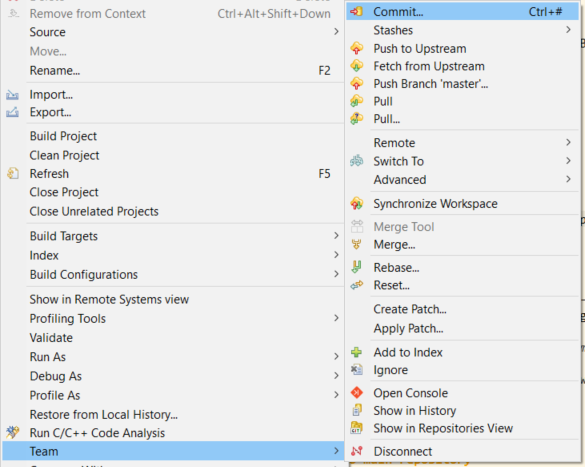This screenshot has height=467, width=585.
Task: Click the Run C/C++ Code Analysis icon
Action: tap(13, 432)
